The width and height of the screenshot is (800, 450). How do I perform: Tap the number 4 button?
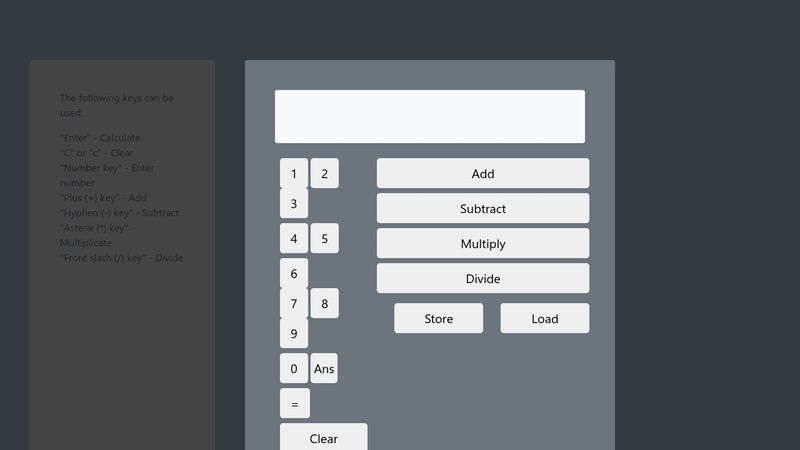(x=293, y=239)
